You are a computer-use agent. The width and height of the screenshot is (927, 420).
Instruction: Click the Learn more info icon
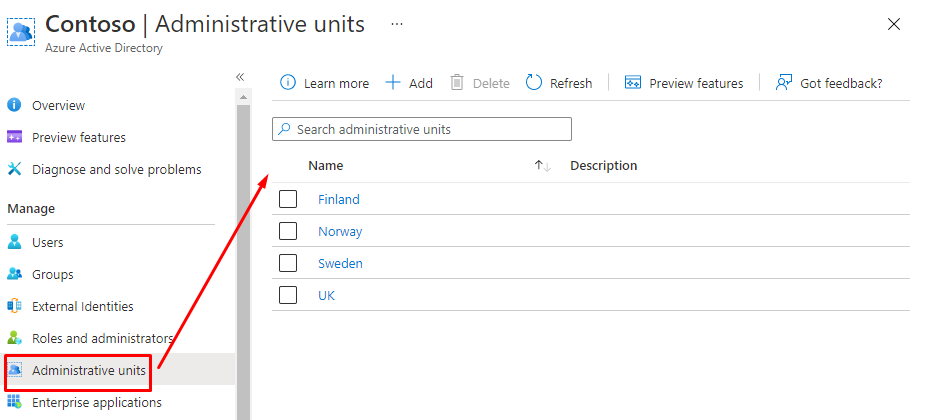[288, 83]
